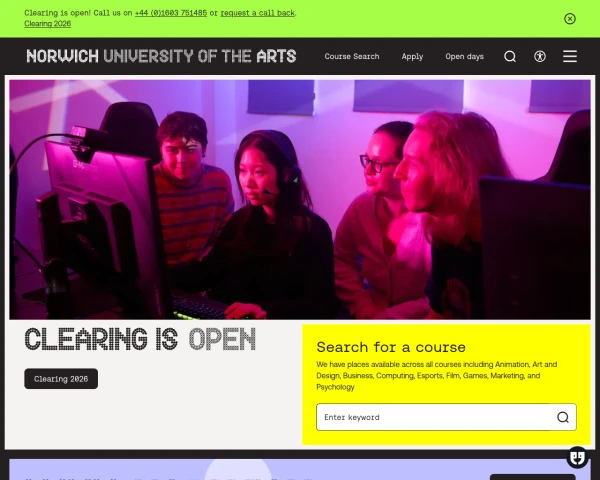The height and width of the screenshot is (480, 600).
Task: Click the gaming students hero image
Action: 300,199
